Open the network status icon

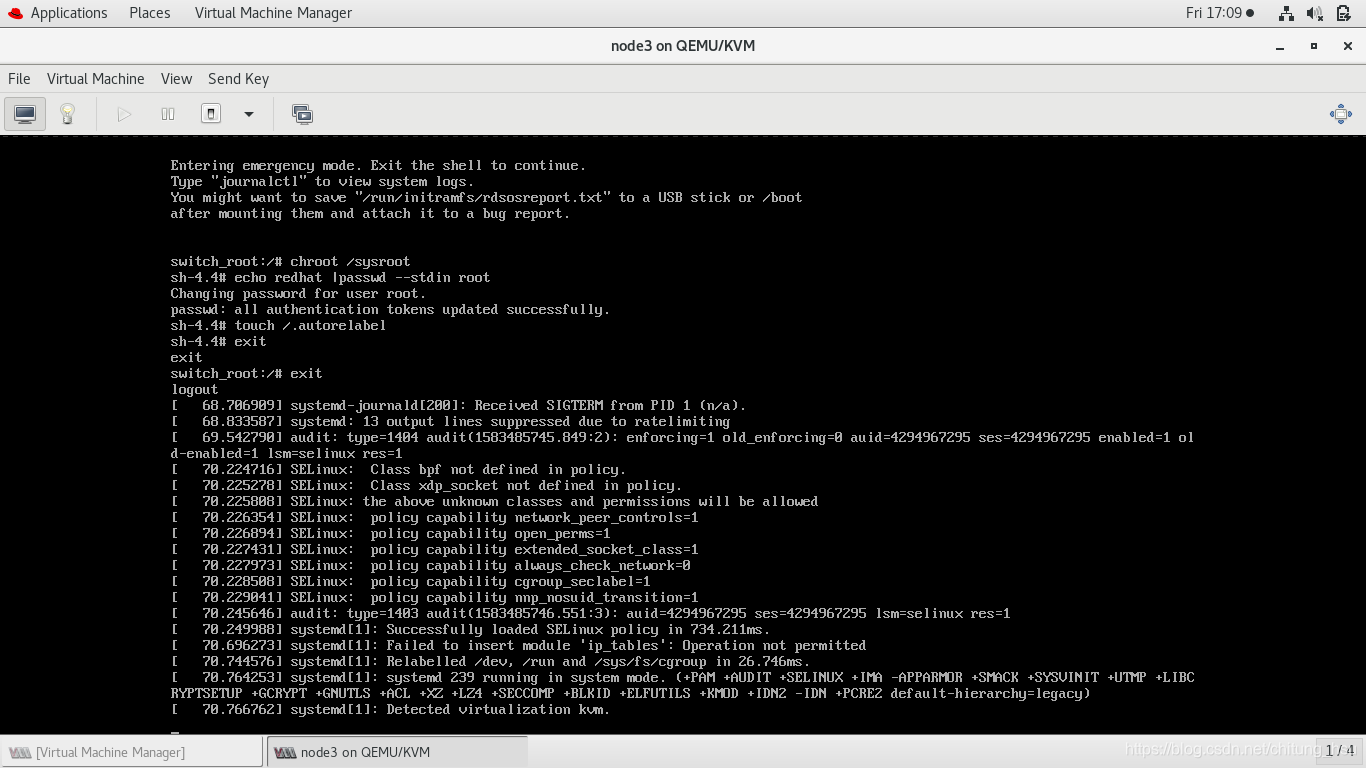tap(1286, 13)
